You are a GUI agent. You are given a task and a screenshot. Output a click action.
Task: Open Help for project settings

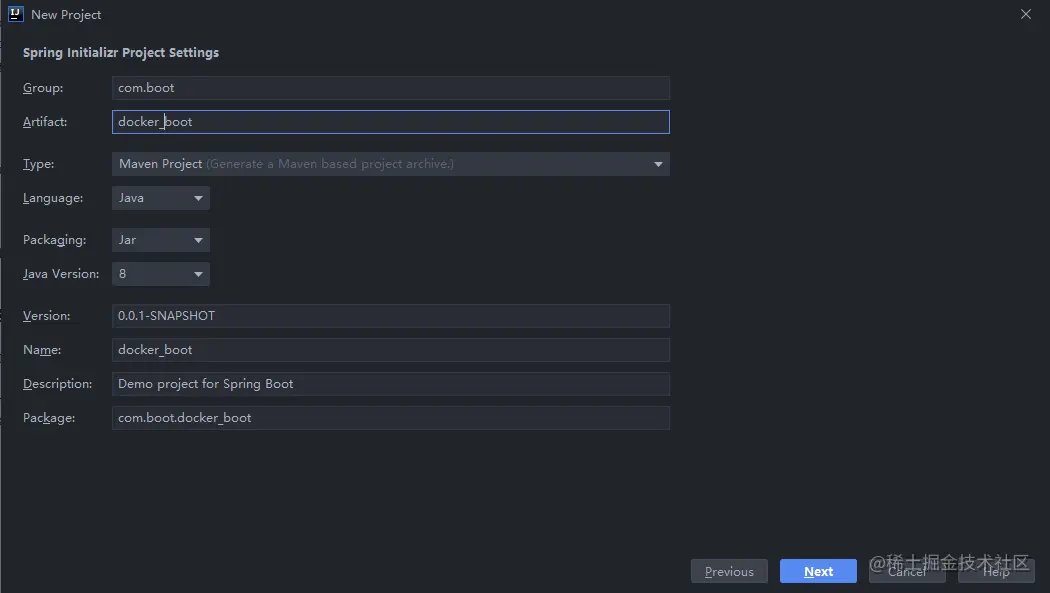pos(996,572)
